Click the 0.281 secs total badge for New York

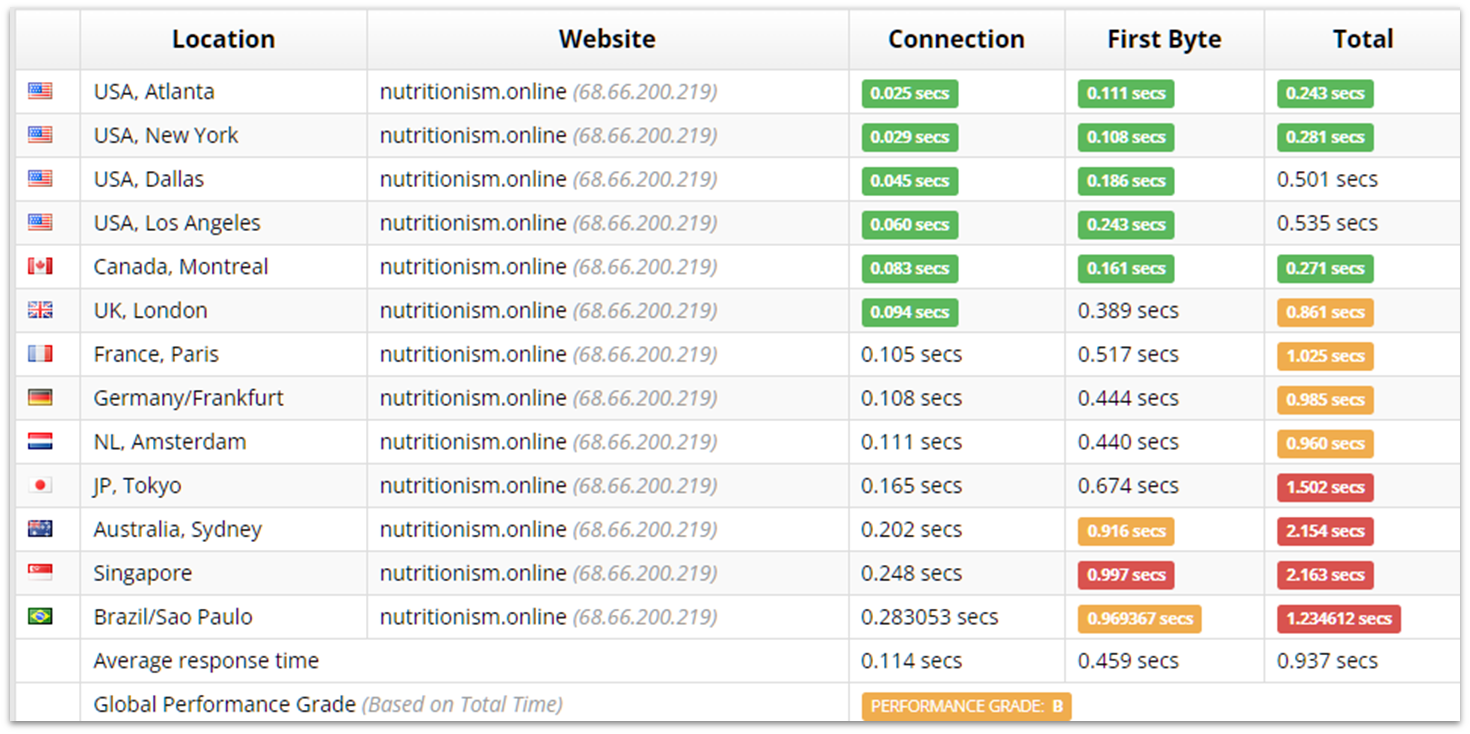(x=1325, y=137)
